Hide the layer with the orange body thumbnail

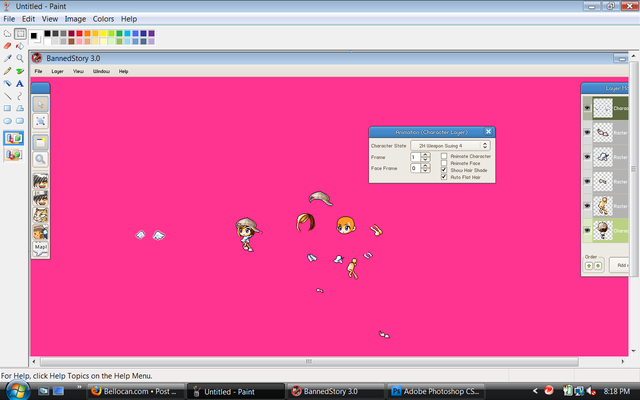(x=587, y=206)
